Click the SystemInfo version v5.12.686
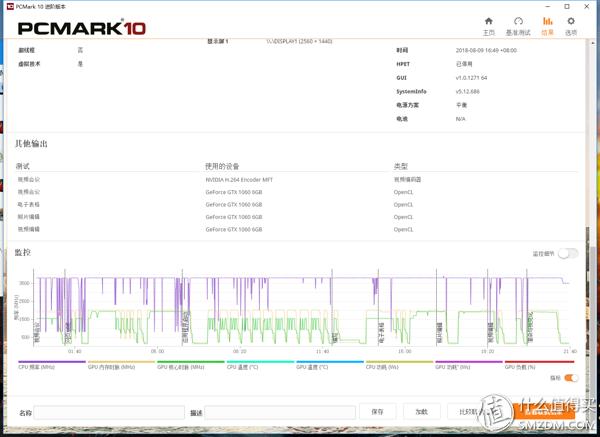Viewport: 600px width, 437px height. pyautogui.click(x=468, y=91)
